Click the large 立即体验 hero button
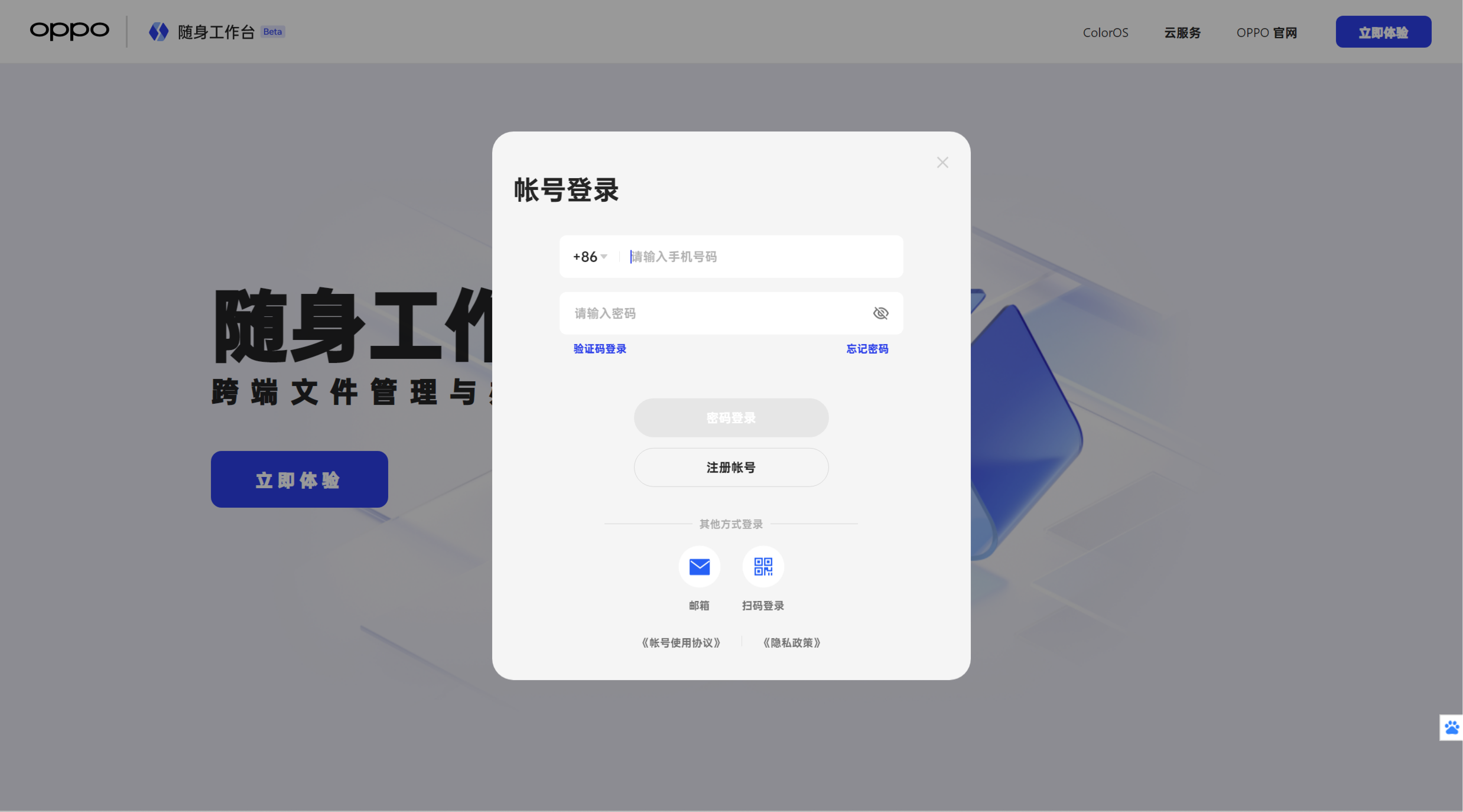 [299, 480]
